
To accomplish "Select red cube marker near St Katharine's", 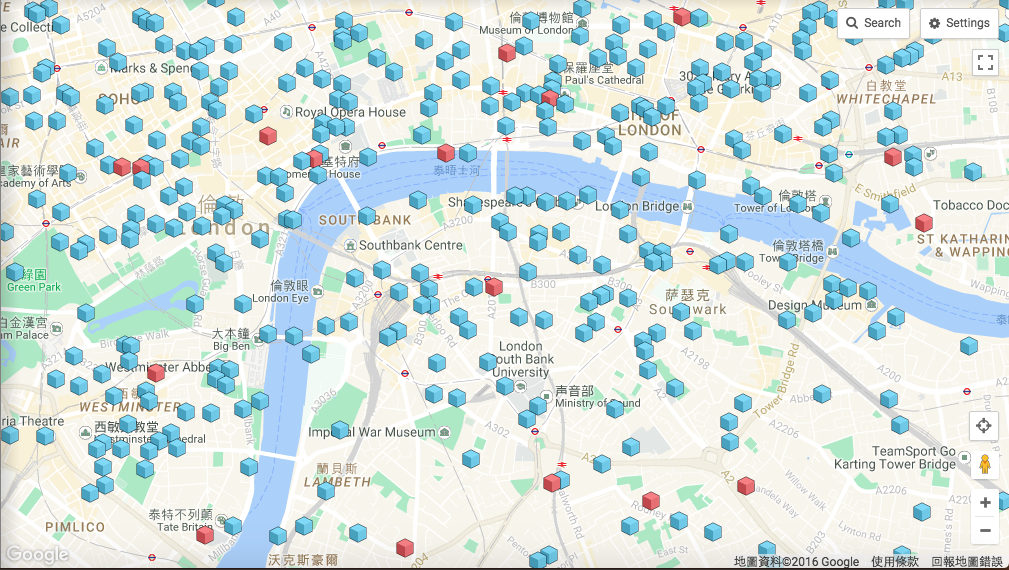I will point(924,223).
